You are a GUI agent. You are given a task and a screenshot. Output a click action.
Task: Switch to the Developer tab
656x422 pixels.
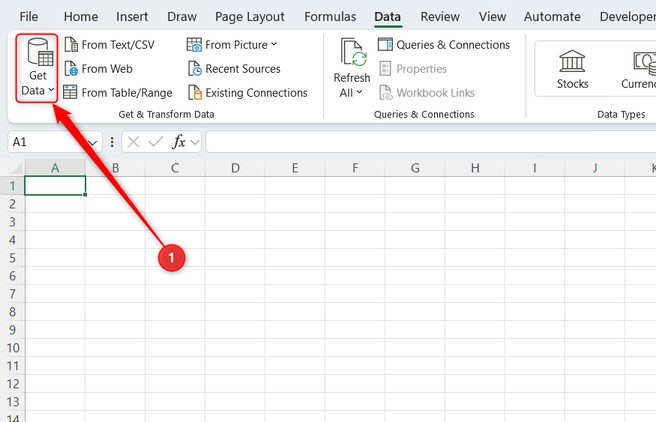click(627, 17)
